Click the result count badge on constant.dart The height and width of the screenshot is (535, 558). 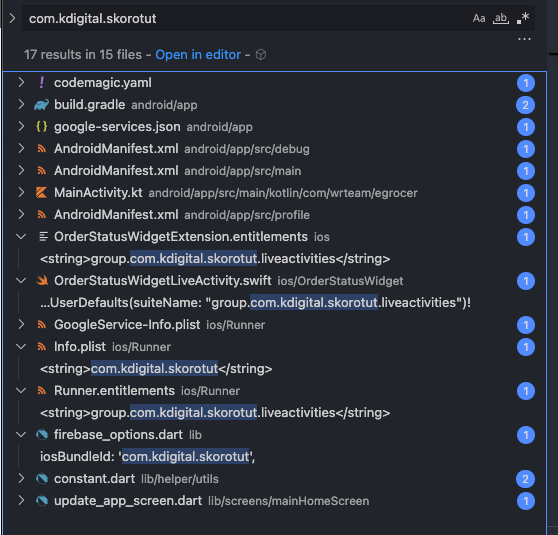pyautogui.click(x=525, y=479)
